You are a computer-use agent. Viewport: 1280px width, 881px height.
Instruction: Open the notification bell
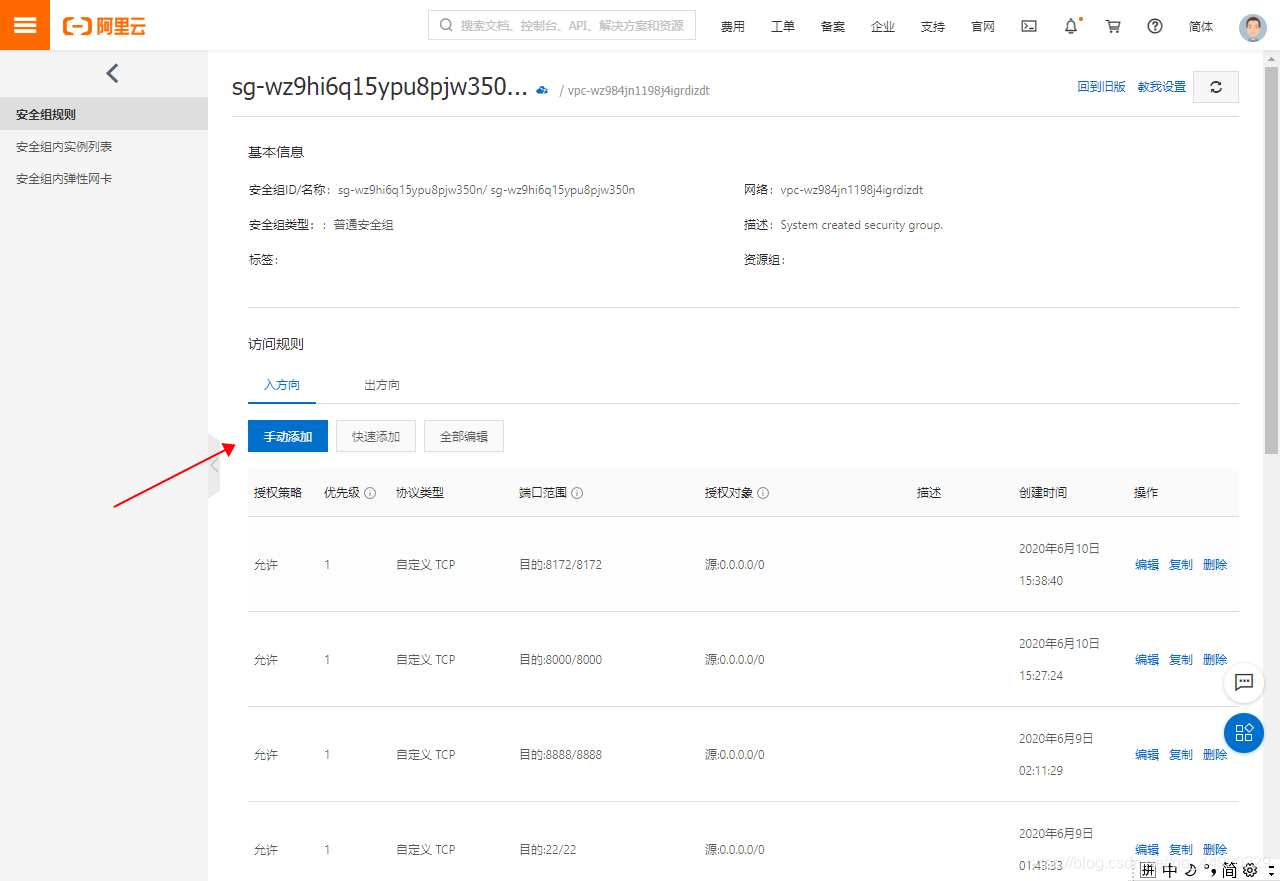pos(1071,26)
